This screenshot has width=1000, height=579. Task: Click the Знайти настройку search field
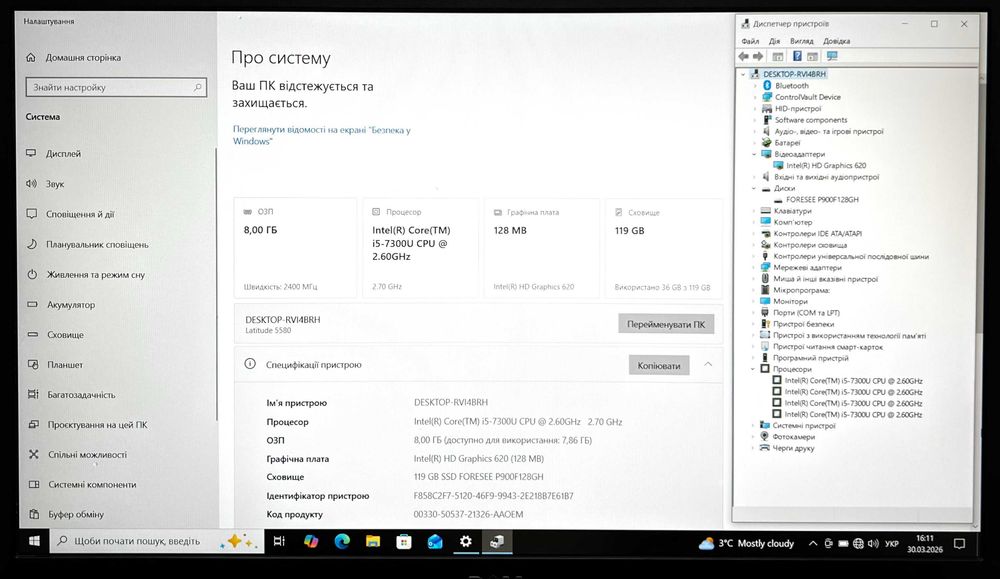[116, 87]
